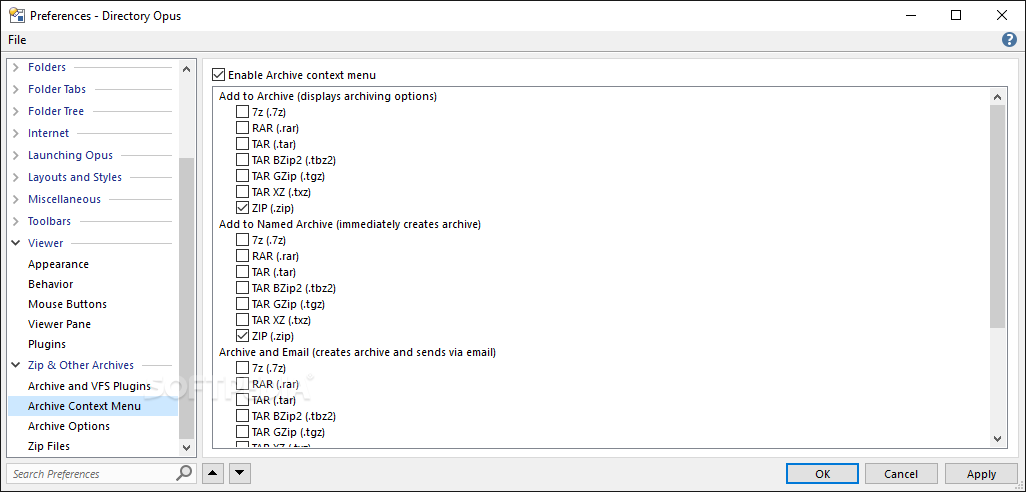Collapse the Zip & Other Archives category

[x=16, y=365]
